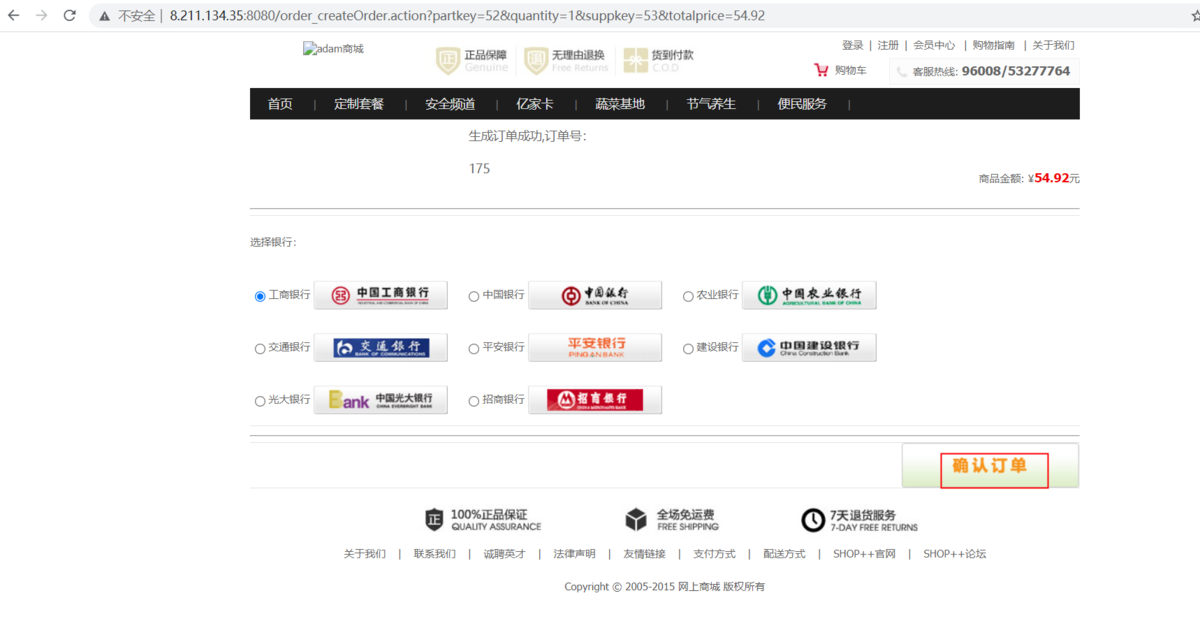Viewport: 1200px width, 635px height.
Task: Open 关于我们 link in top header
Action: click(x=1054, y=45)
